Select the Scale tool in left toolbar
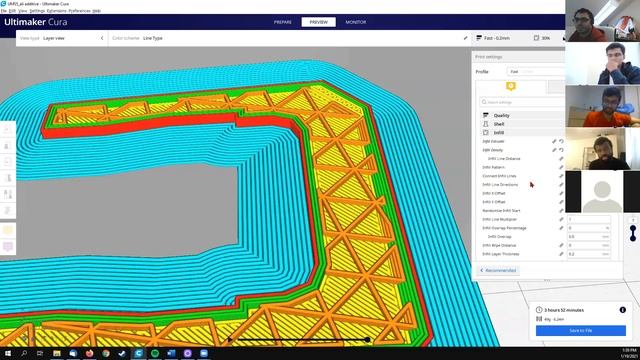 pos(7,146)
